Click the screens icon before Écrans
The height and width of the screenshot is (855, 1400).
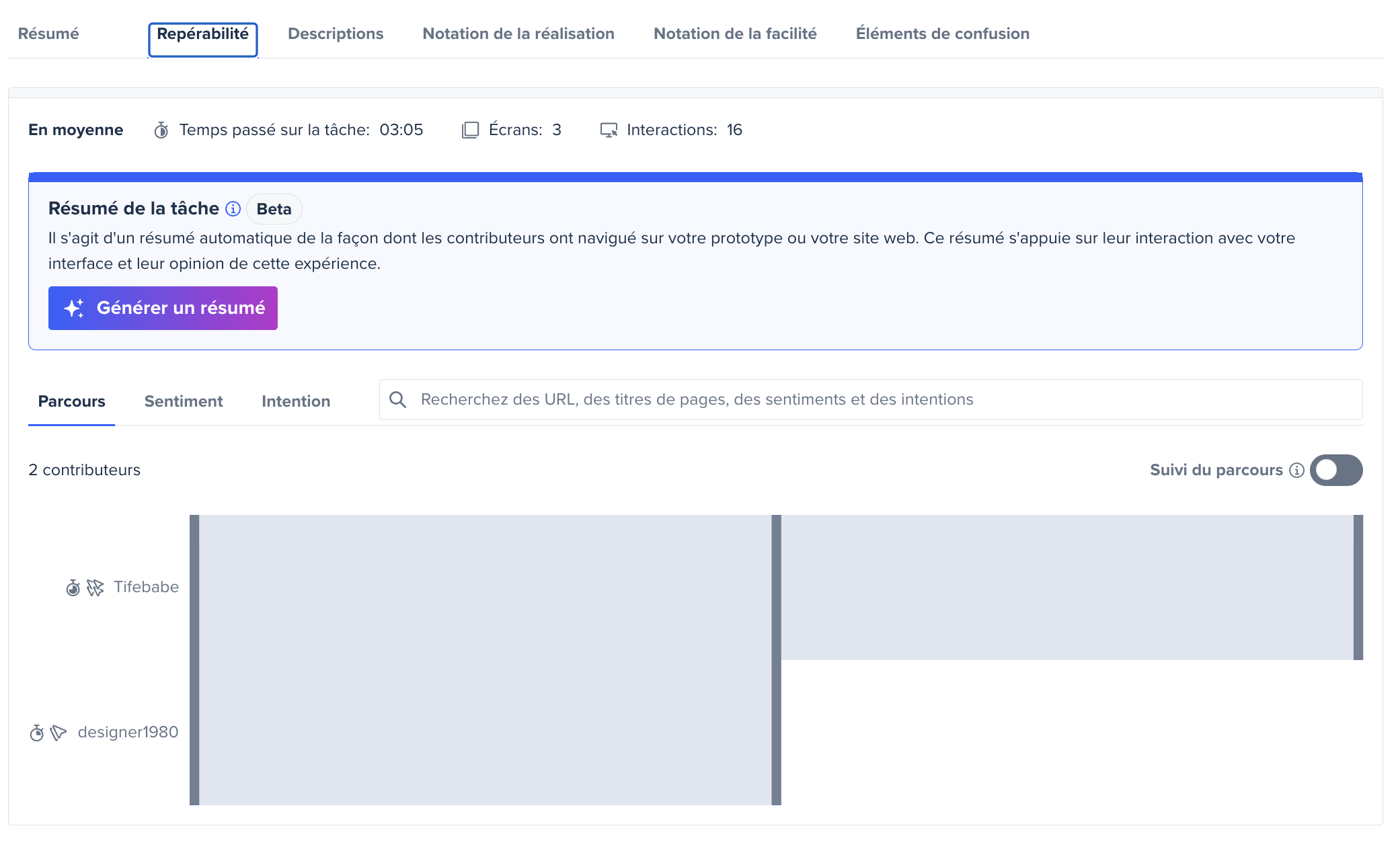[x=469, y=129]
